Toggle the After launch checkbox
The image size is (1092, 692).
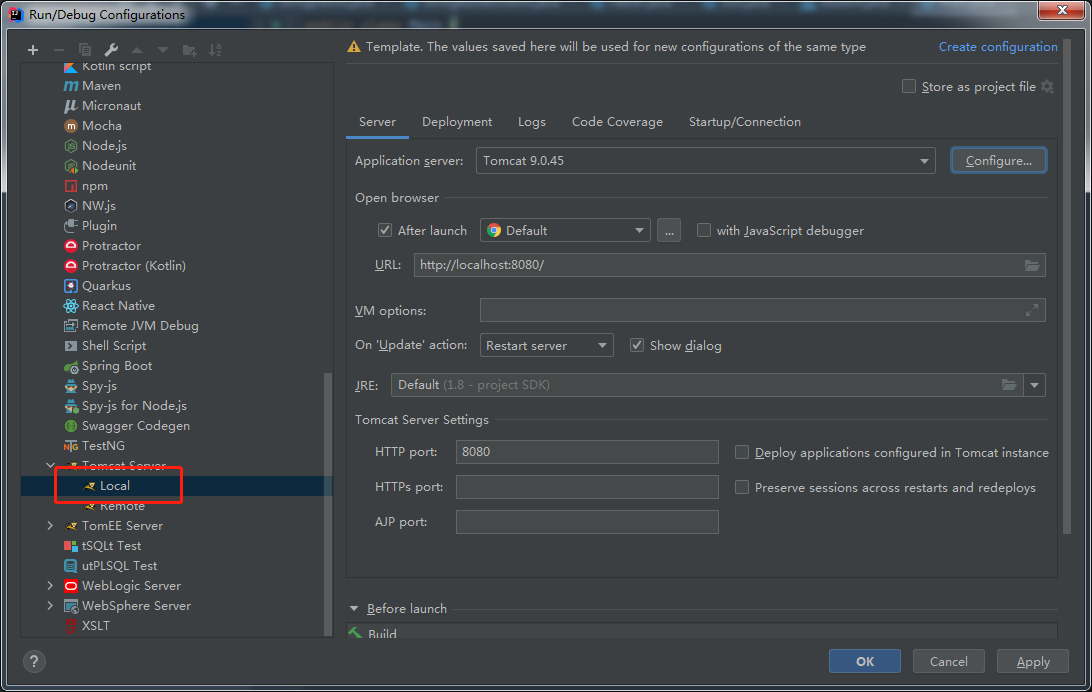tap(384, 230)
